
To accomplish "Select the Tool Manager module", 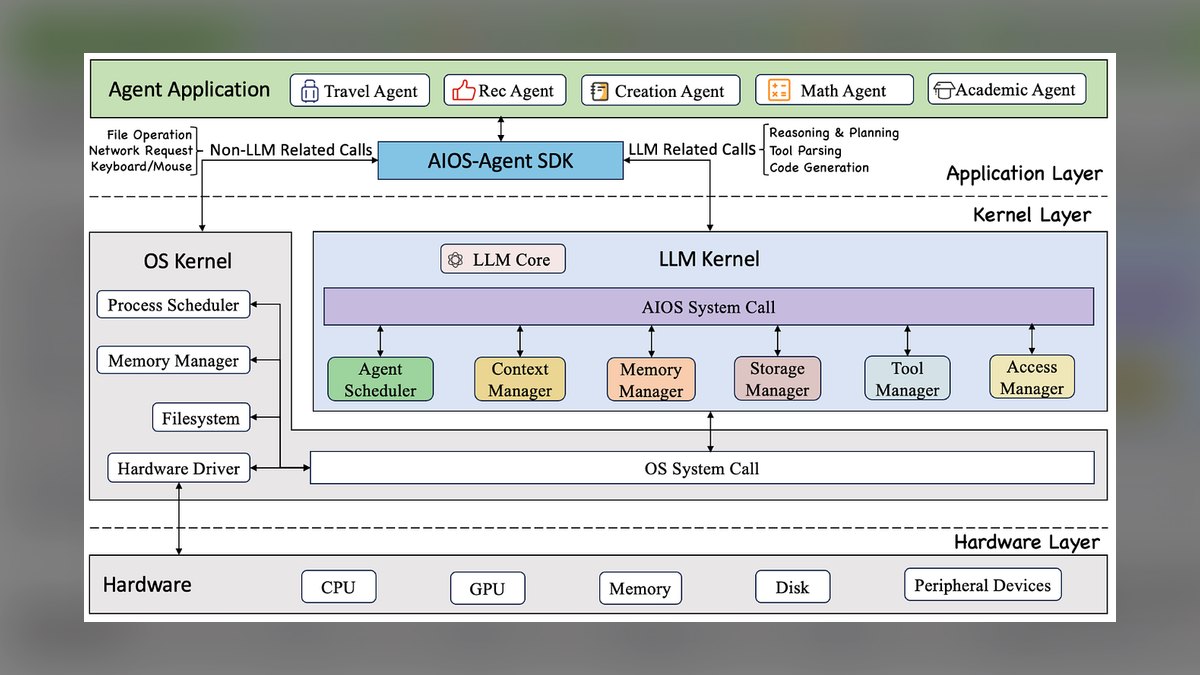I will click(908, 380).
